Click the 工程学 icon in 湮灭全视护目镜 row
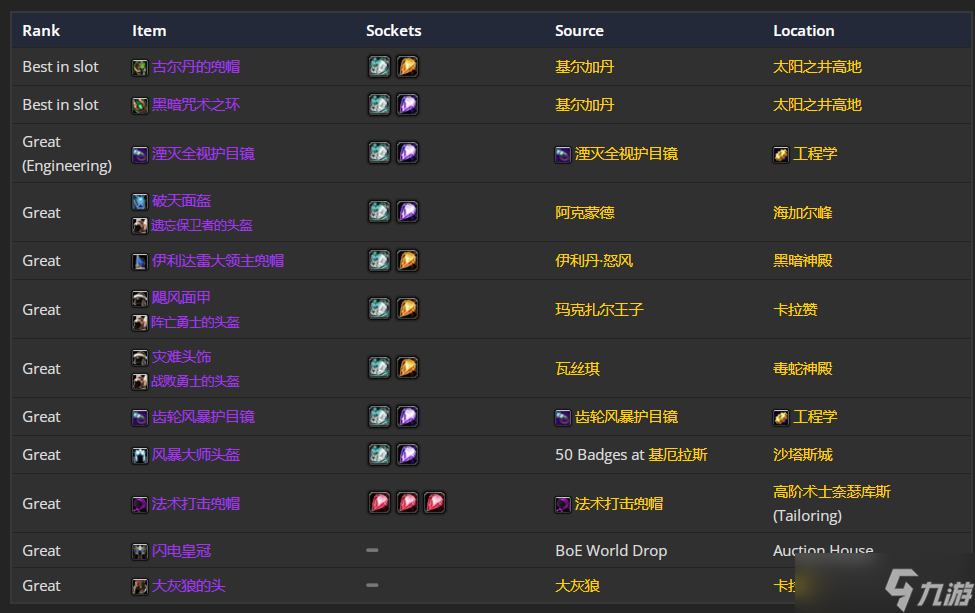Screen dimensions: 975x613 click(781, 154)
